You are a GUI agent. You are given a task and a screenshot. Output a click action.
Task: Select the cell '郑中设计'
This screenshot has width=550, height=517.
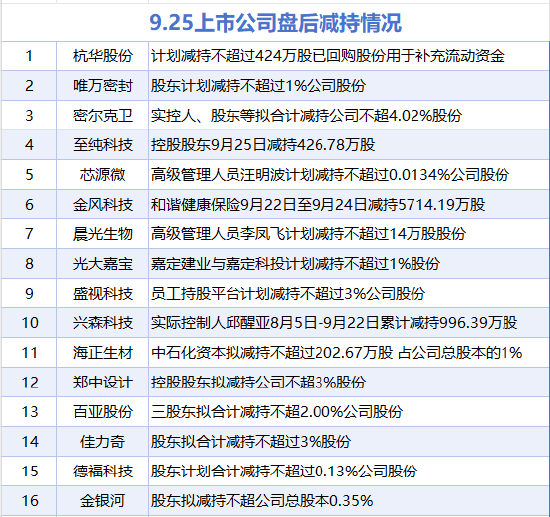(x=102, y=382)
